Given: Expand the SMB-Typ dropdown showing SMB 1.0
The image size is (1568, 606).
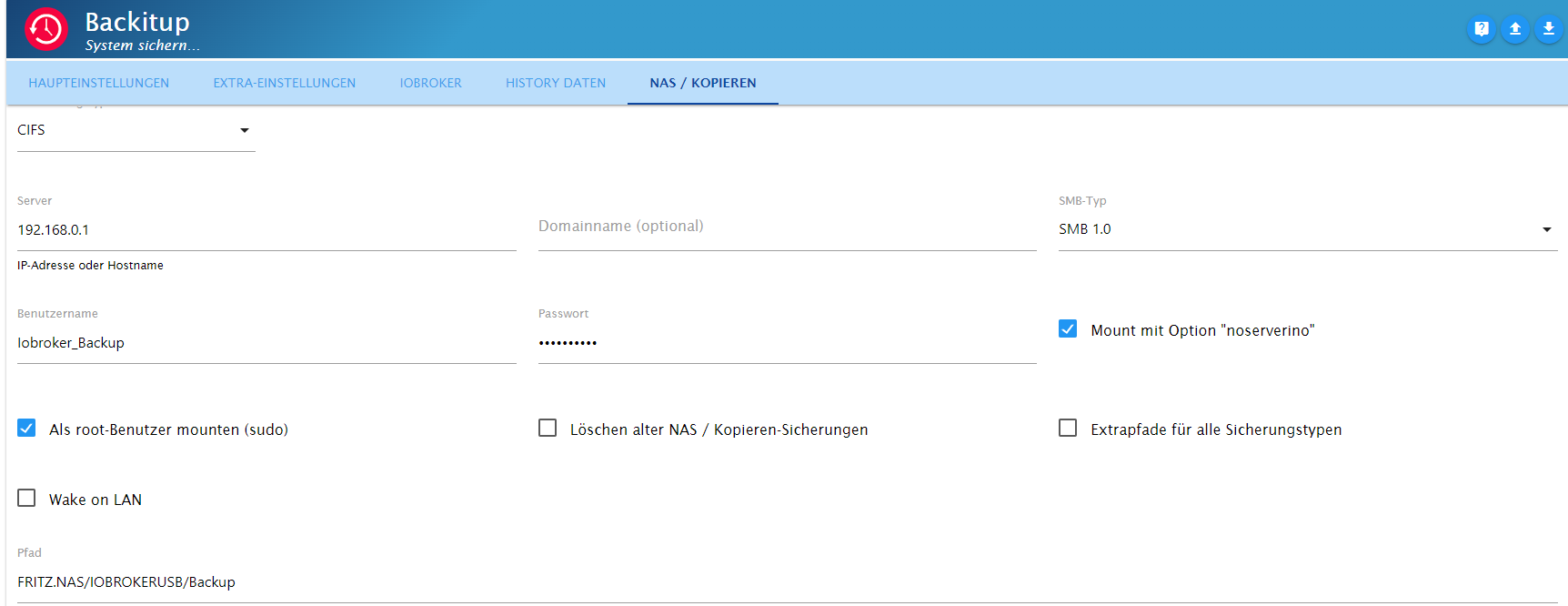Looking at the screenshot, I should pyautogui.click(x=1307, y=229).
